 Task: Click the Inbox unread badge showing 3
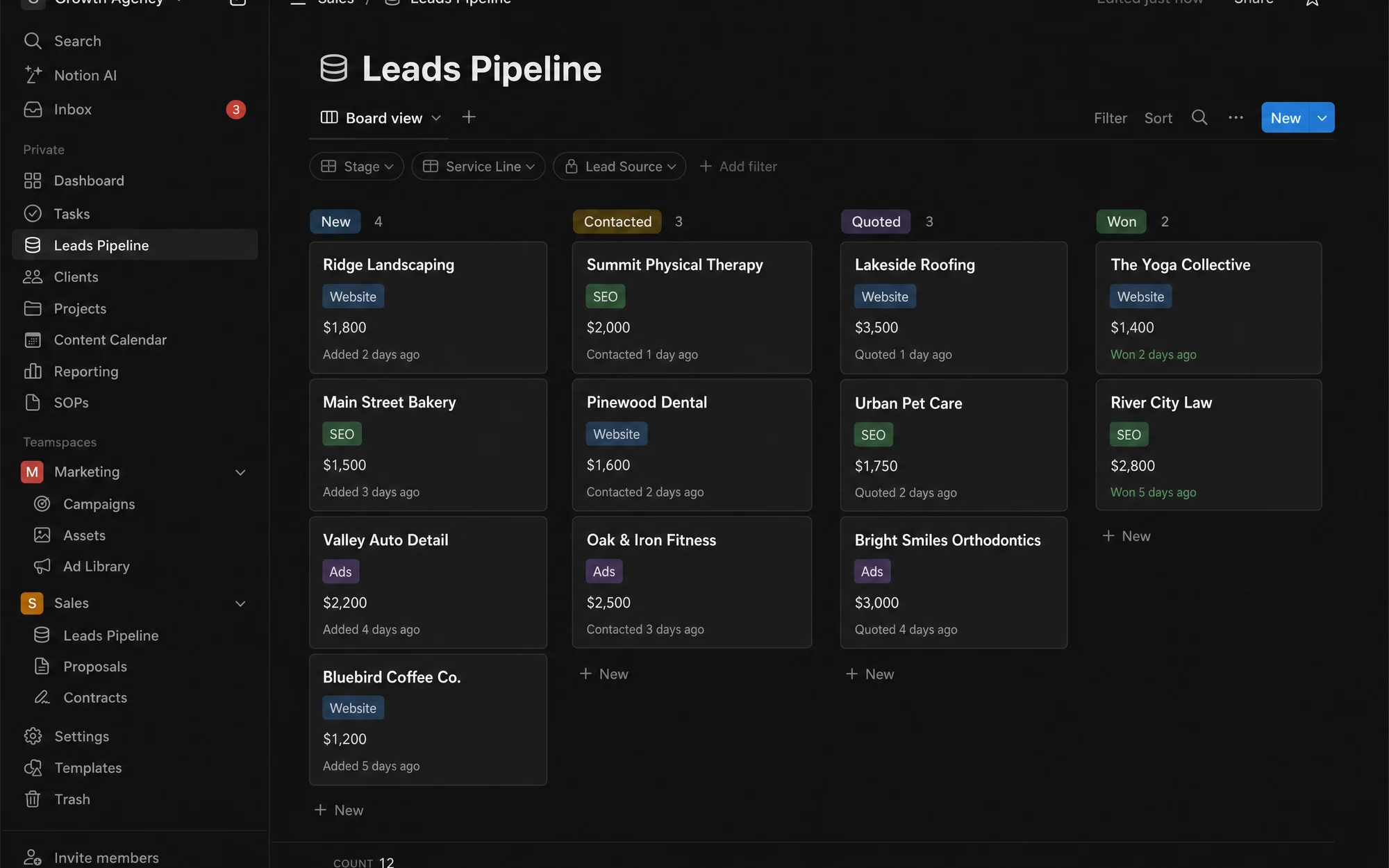pyautogui.click(x=236, y=110)
